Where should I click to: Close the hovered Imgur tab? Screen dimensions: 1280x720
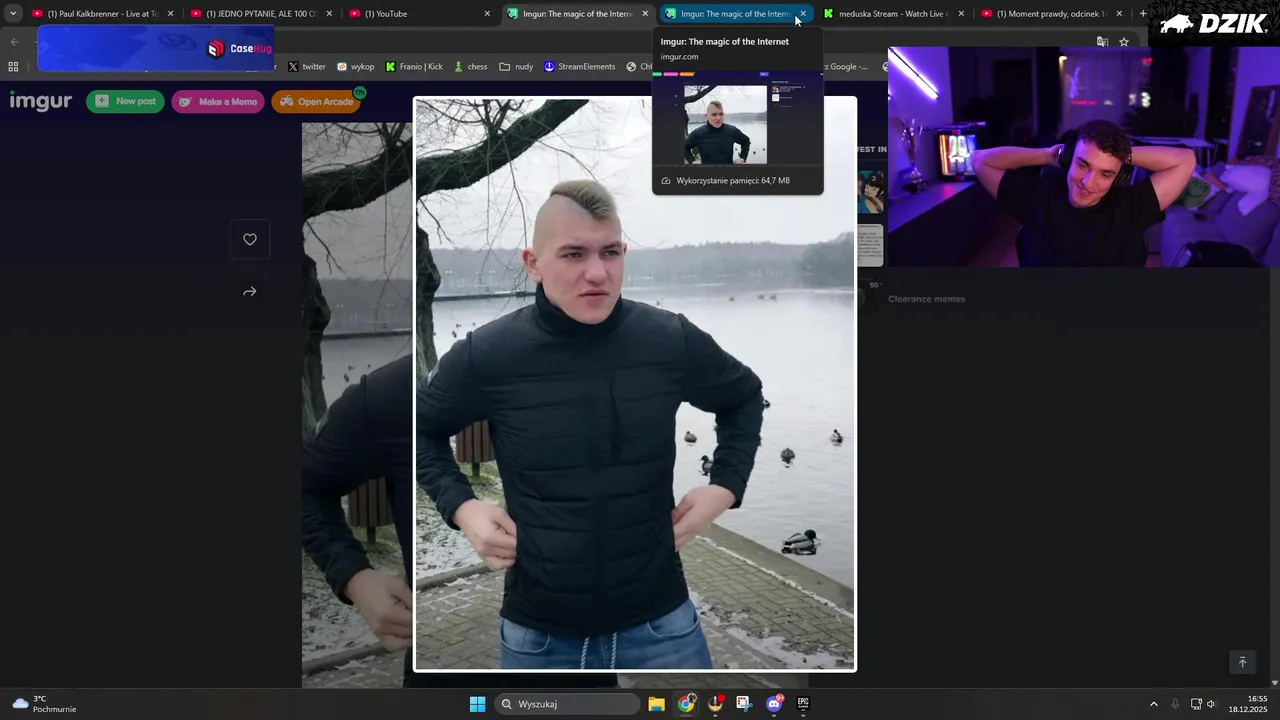[x=803, y=14]
